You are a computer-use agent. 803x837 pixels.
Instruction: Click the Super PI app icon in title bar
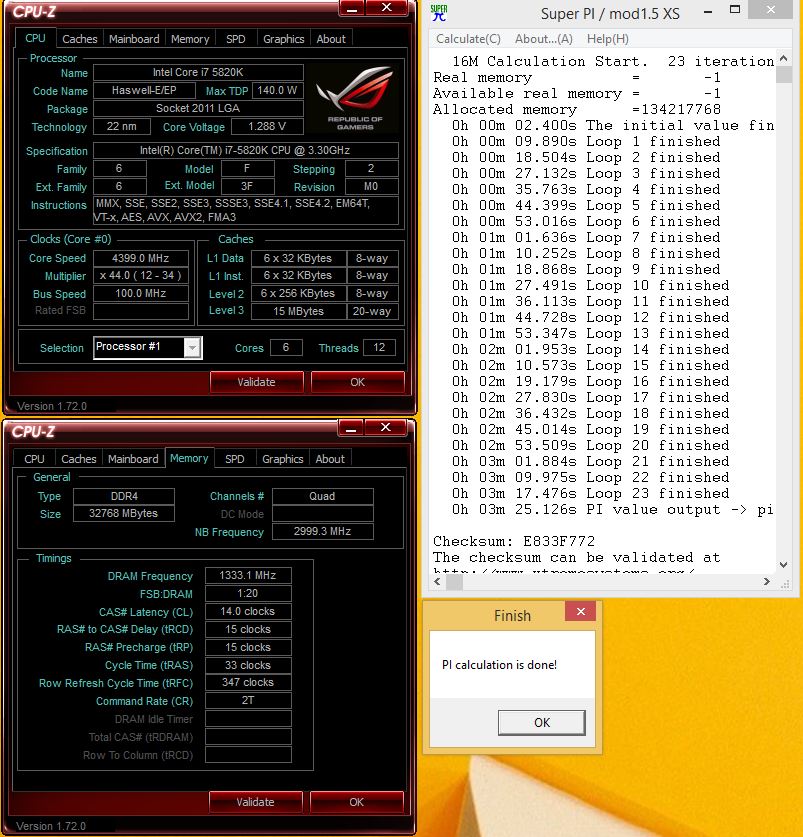click(439, 13)
